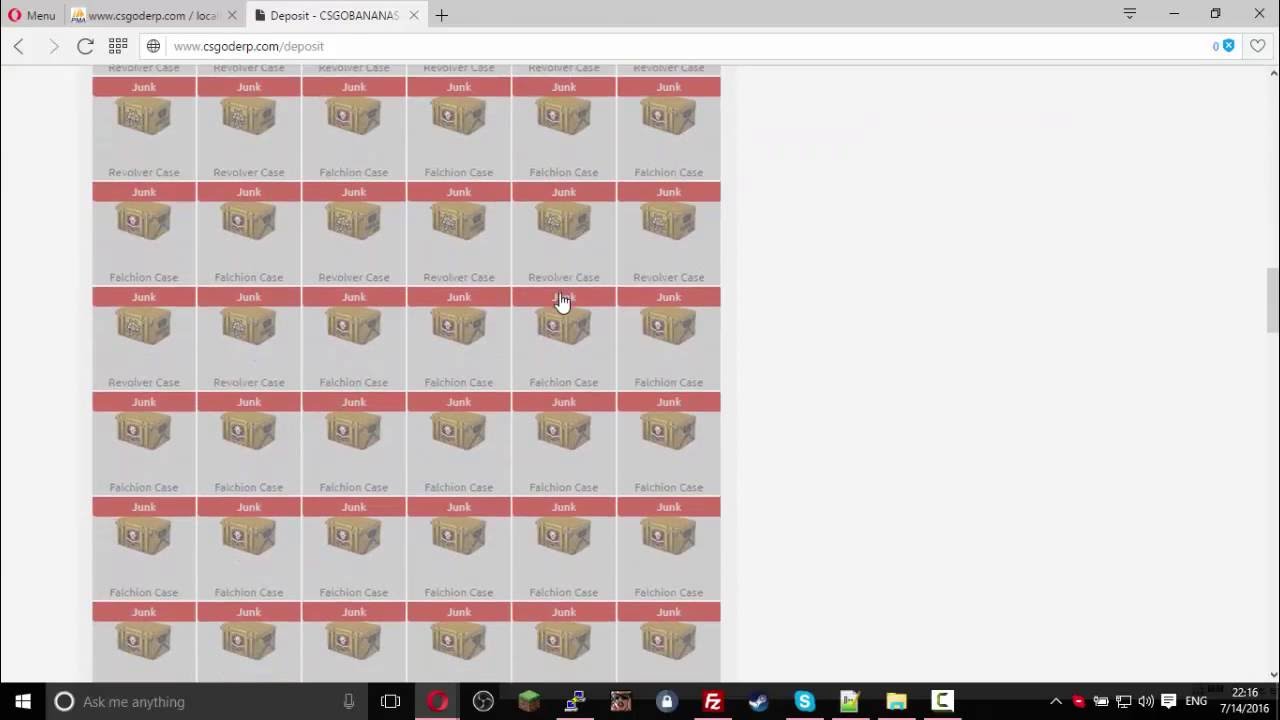This screenshot has width=1280, height=720.
Task: Open the Windows Start menu
Action: [x=23, y=701]
